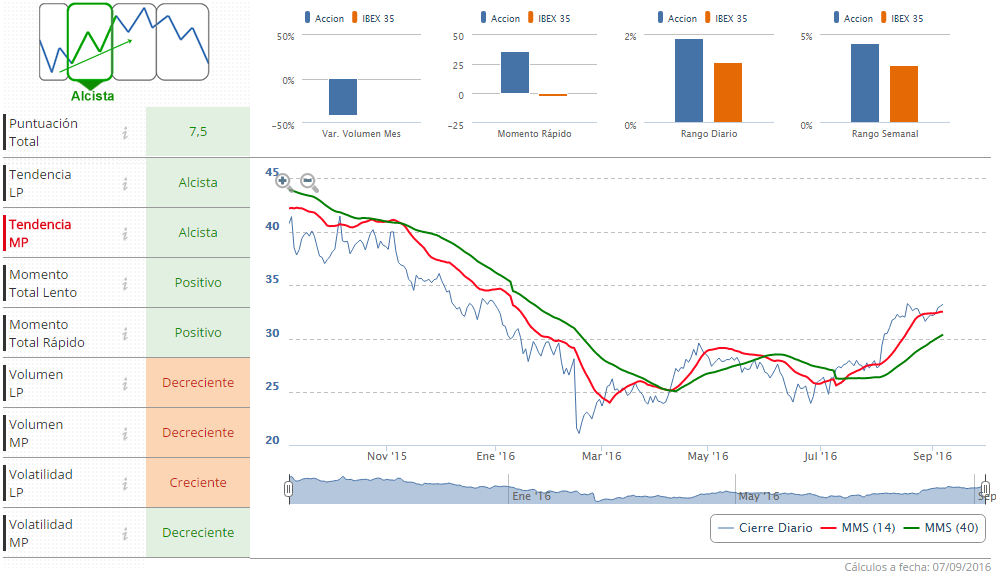Open info icon for Puntuación Total
Image resolution: width=998 pixels, height=574 pixels.
point(126,132)
